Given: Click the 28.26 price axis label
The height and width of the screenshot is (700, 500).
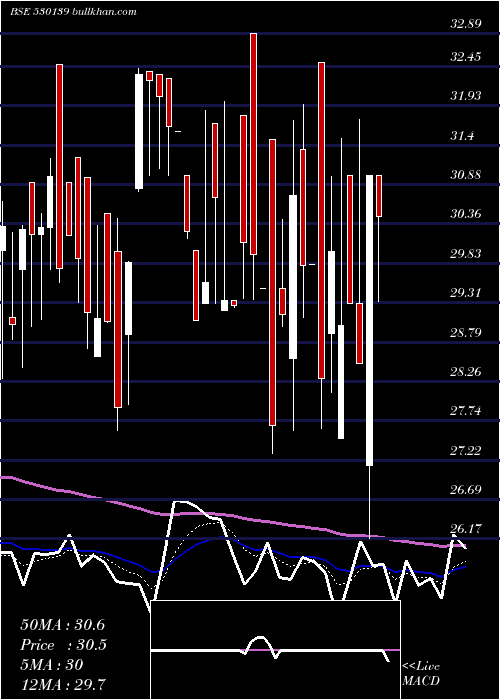Looking at the screenshot, I should (466, 372).
